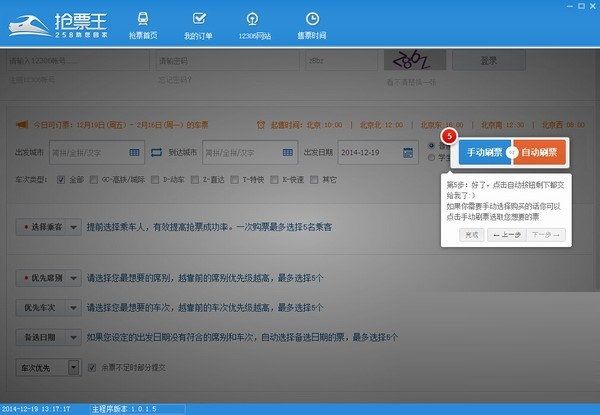
Task: Select the upper ticket type radio button
Action: 432,145
